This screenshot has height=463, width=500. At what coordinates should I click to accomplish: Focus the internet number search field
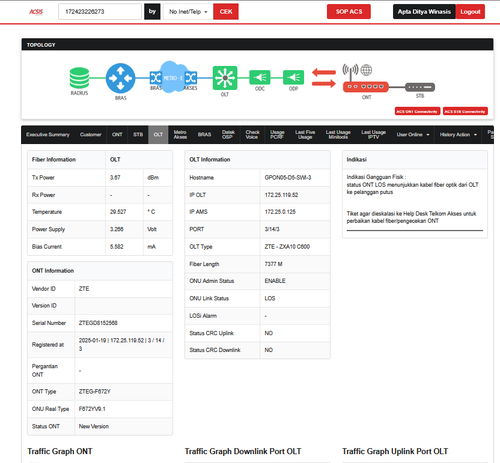pyautogui.click(x=100, y=12)
